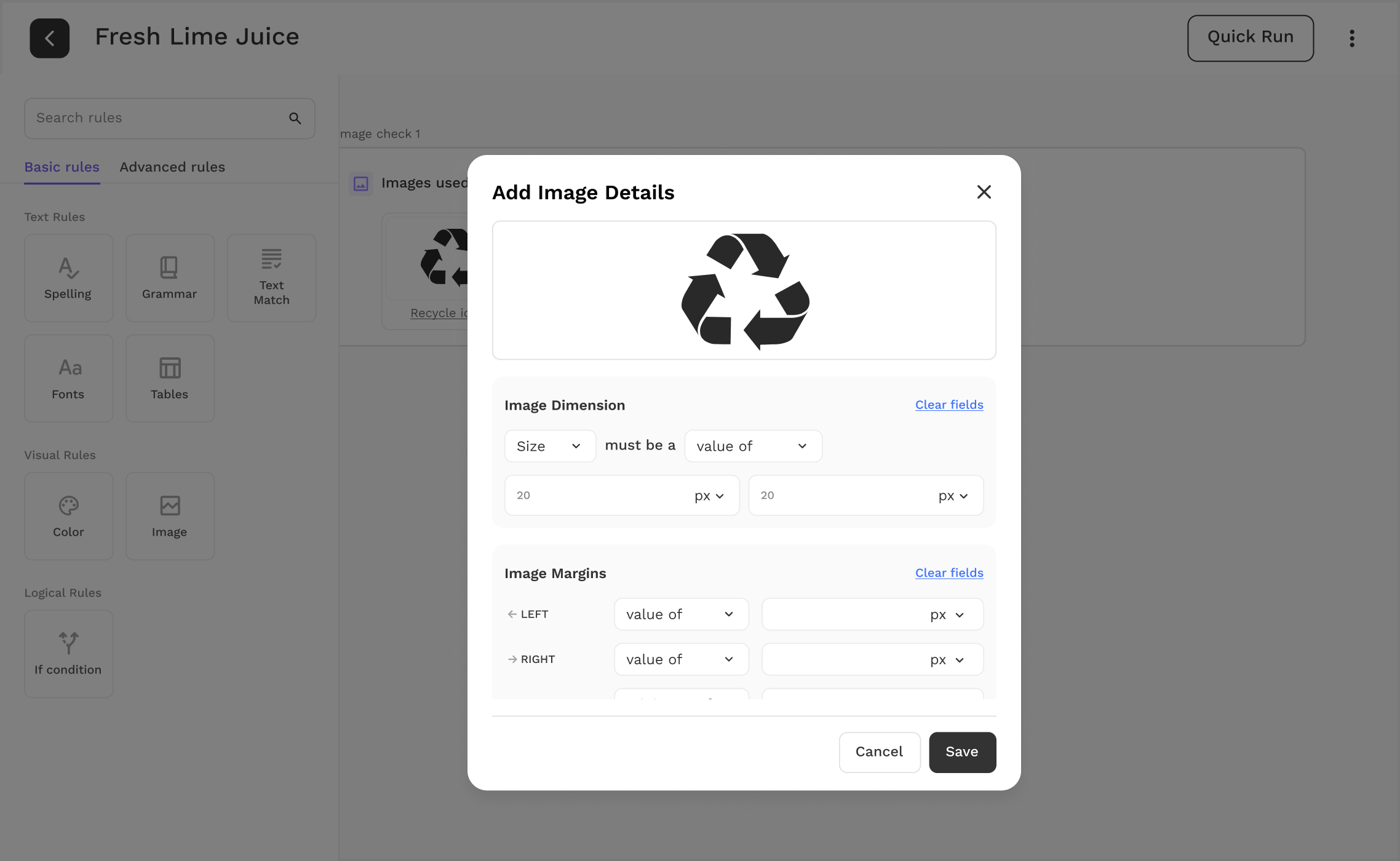Screen dimensions: 1400x861
Task: Clear the Image Dimension fields
Action: pos(949,404)
